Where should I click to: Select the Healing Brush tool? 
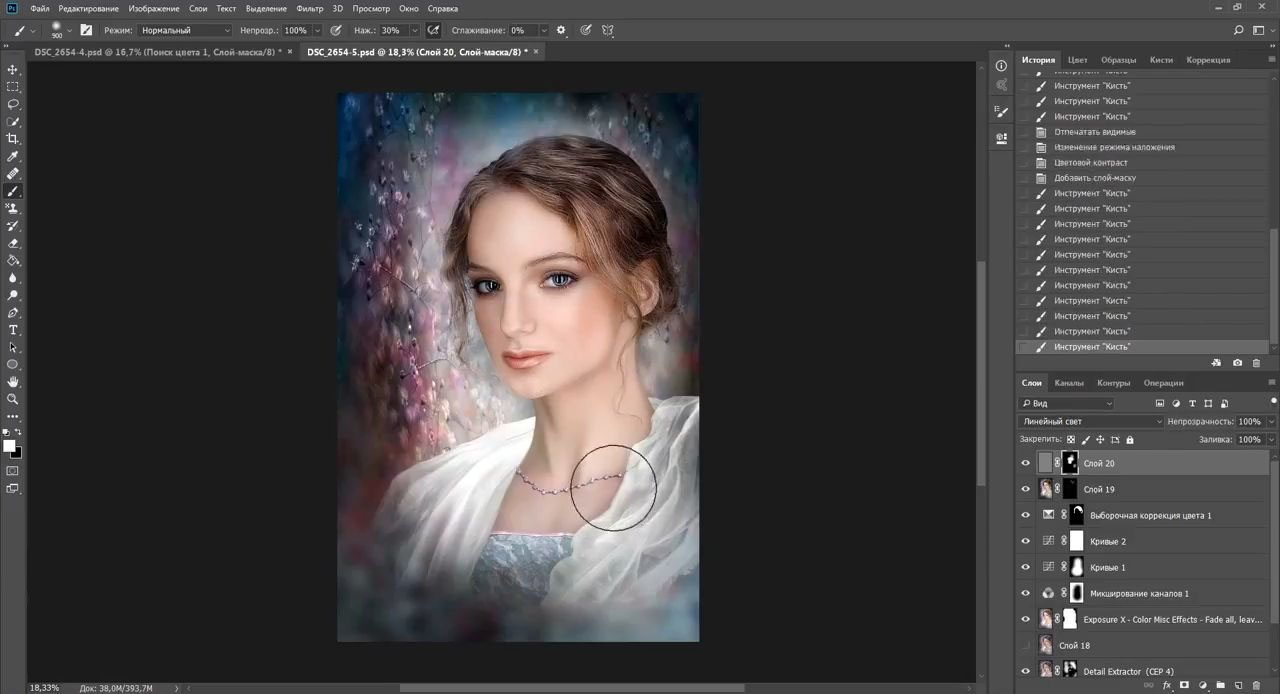13,174
